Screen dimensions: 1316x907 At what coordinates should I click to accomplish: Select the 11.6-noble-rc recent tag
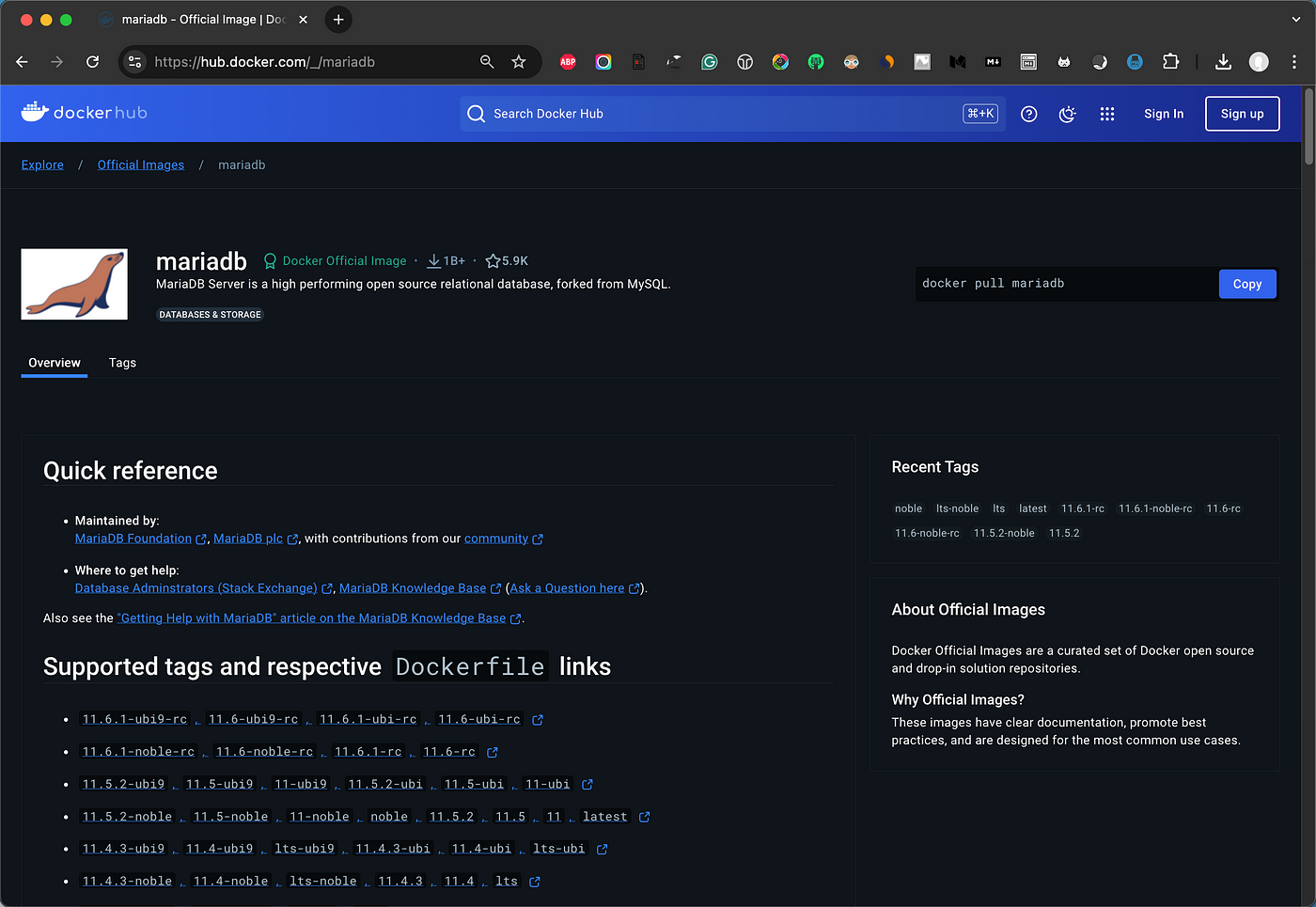click(x=927, y=533)
